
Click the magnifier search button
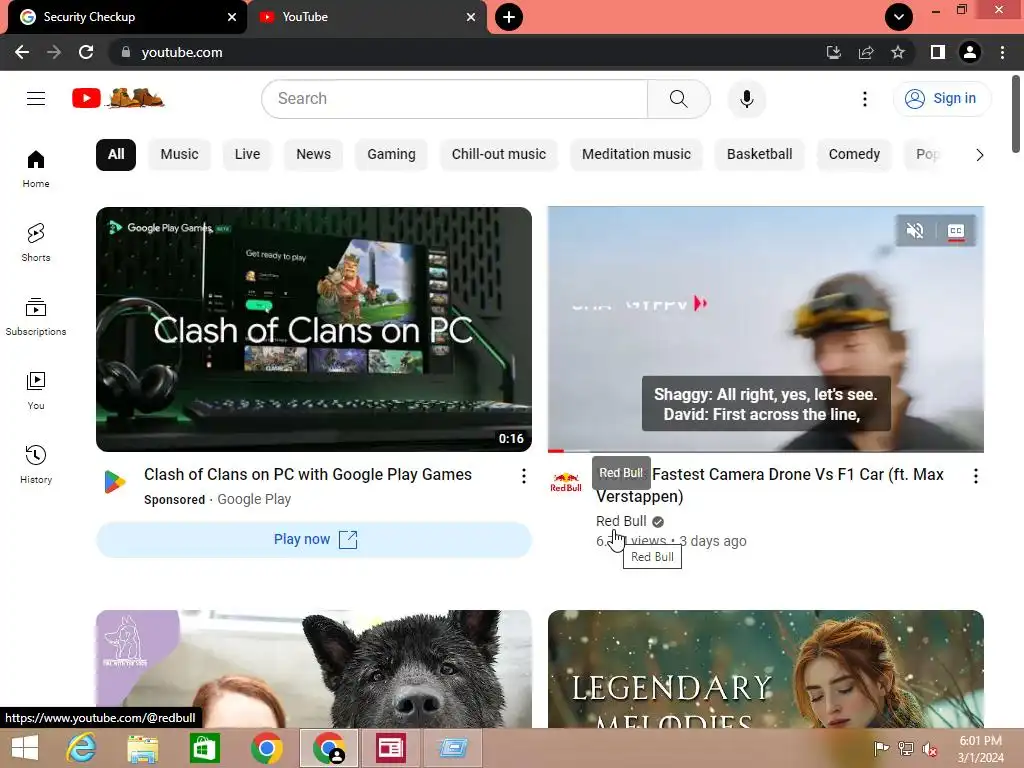[x=679, y=99]
